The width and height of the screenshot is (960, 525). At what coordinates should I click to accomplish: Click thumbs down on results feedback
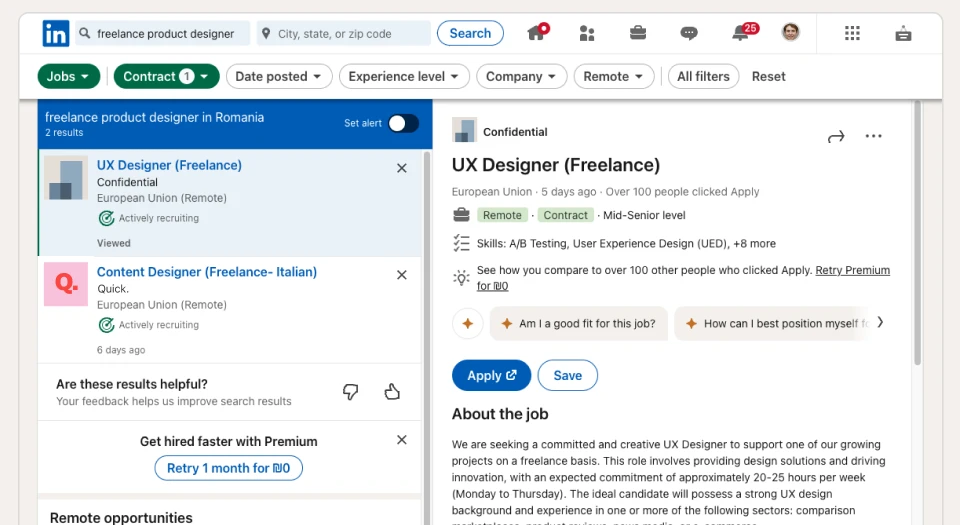click(x=351, y=392)
